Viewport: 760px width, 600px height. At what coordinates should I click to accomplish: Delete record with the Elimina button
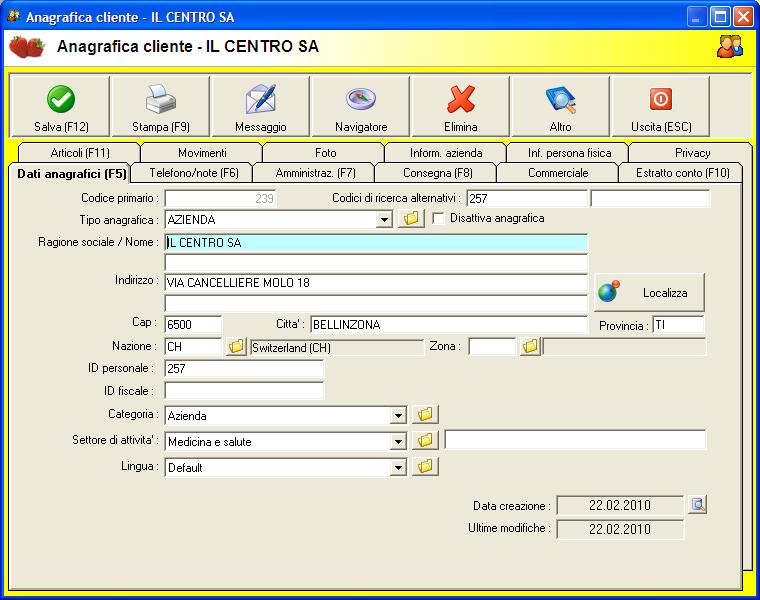pyautogui.click(x=460, y=107)
